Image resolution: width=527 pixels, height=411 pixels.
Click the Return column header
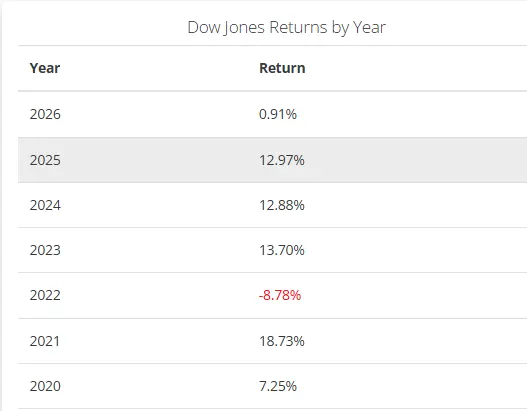(x=282, y=68)
